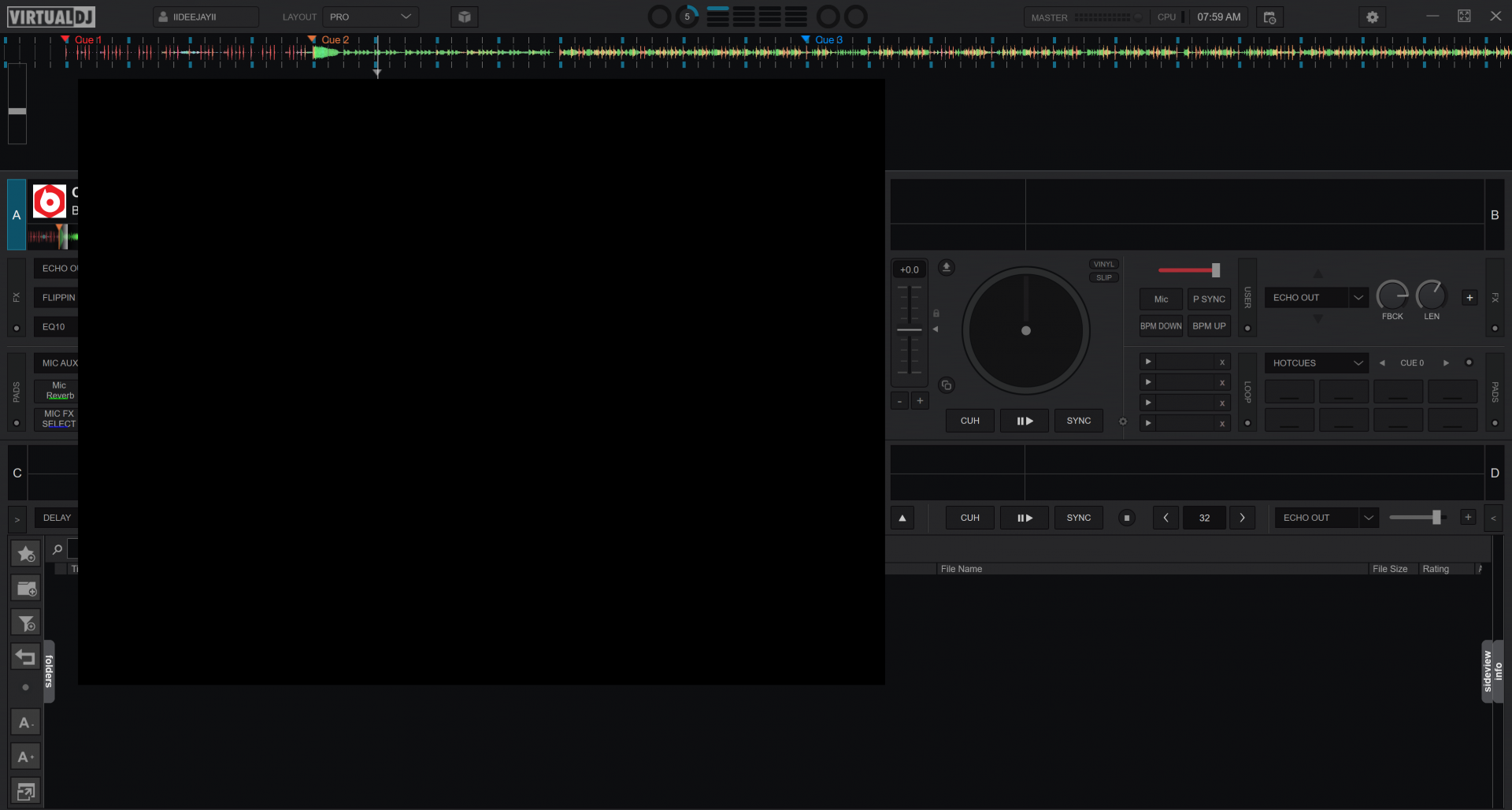The width and height of the screenshot is (1512, 810).
Task: Select the folders tab in the browser sidebar
Action: pos(49,671)
